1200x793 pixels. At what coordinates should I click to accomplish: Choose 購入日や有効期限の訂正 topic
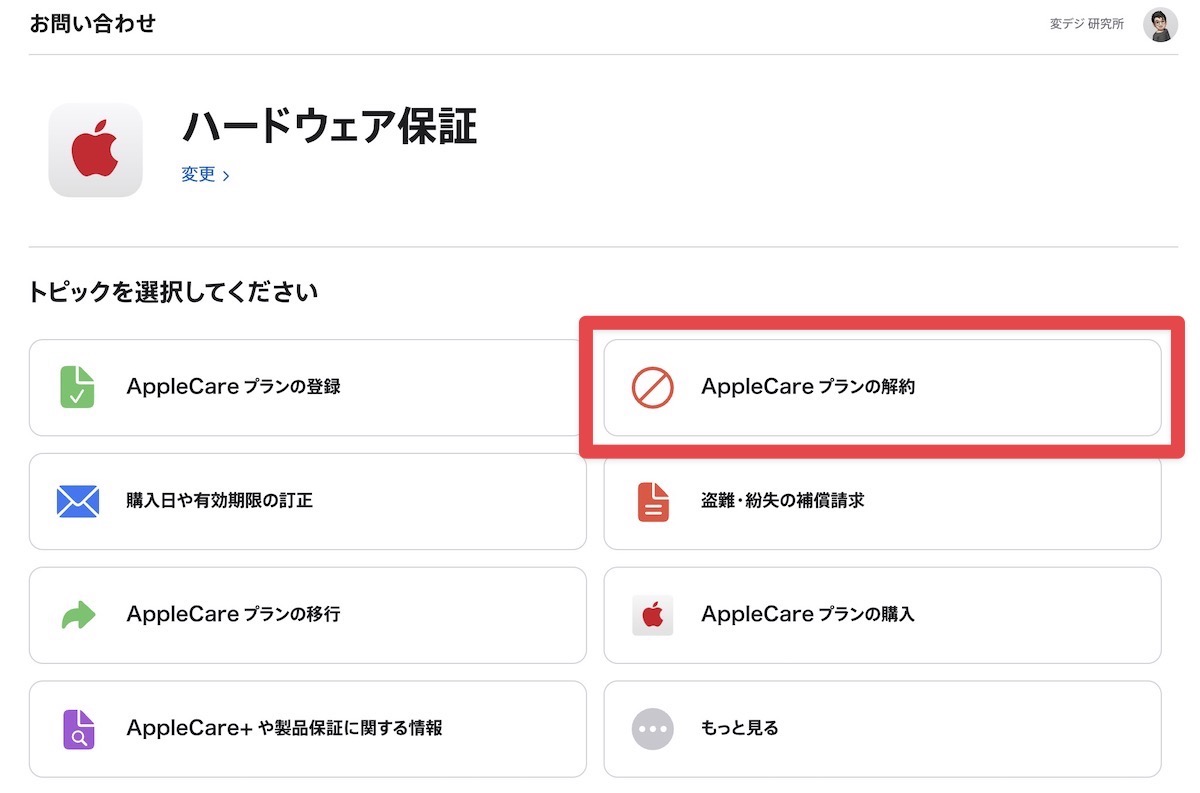click(x=308, y=501)
